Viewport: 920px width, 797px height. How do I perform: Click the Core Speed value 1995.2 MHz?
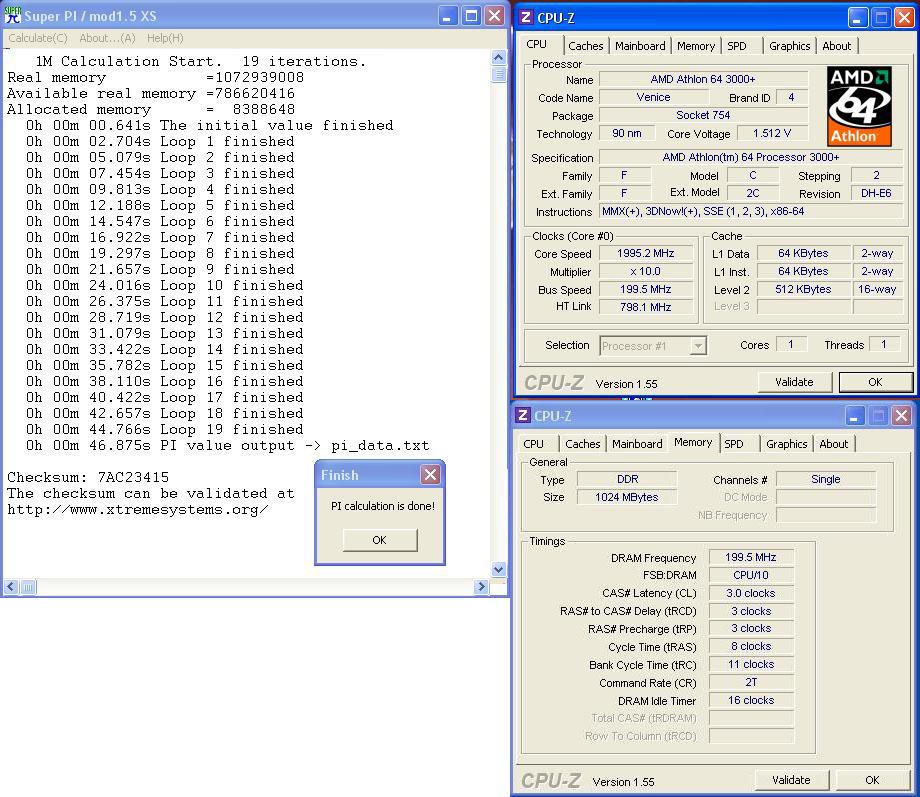tap(645, 254)
